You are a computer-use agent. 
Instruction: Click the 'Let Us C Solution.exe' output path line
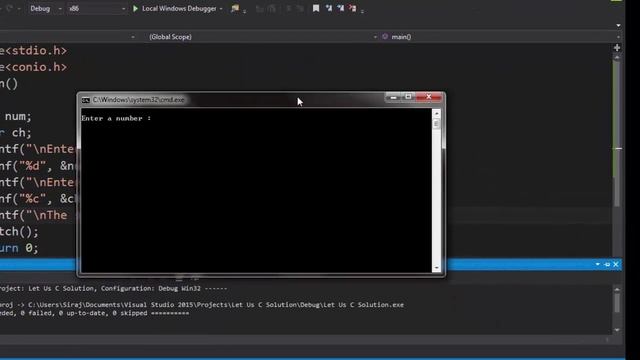point(202,305)
